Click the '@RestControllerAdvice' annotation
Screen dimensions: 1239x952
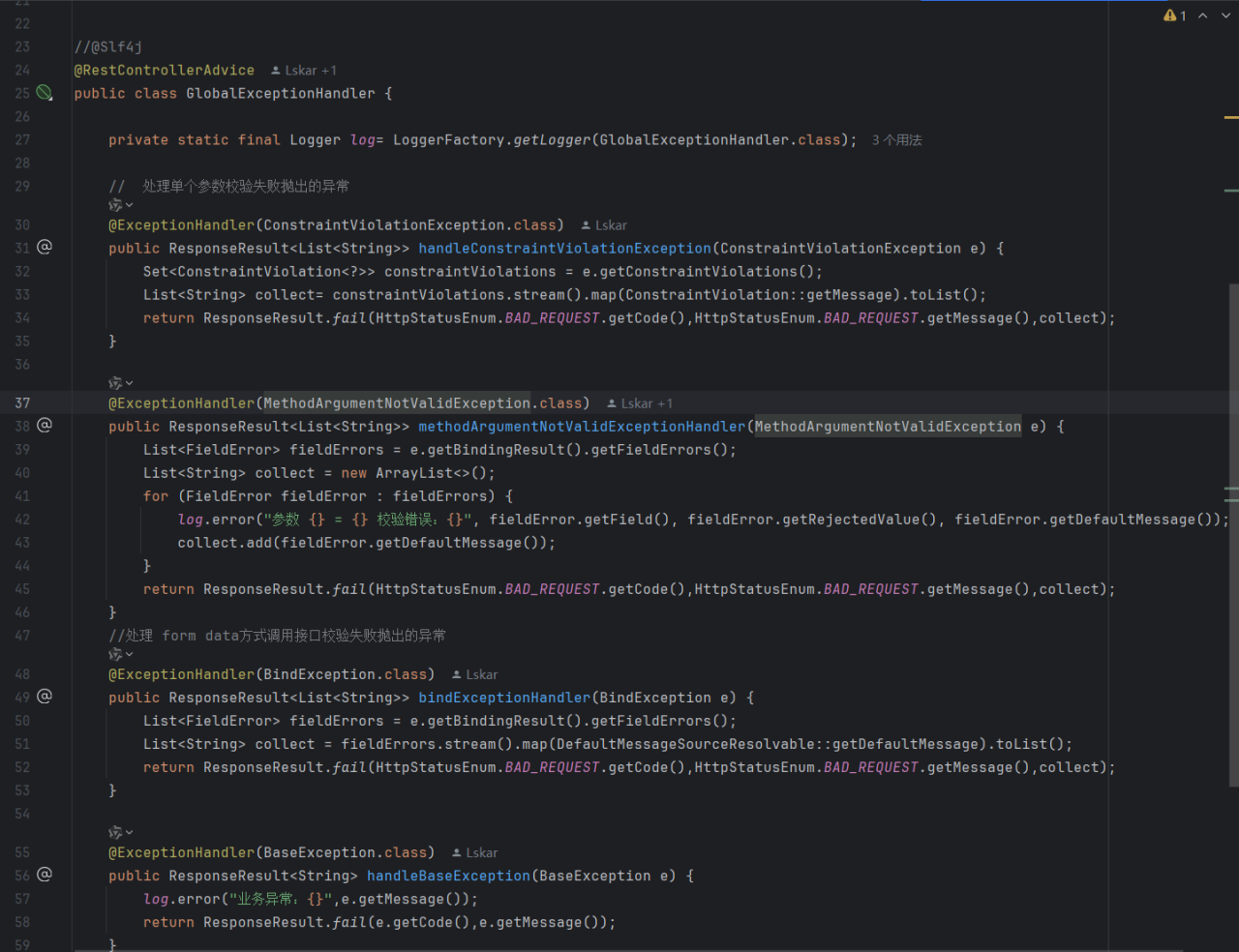164,70
